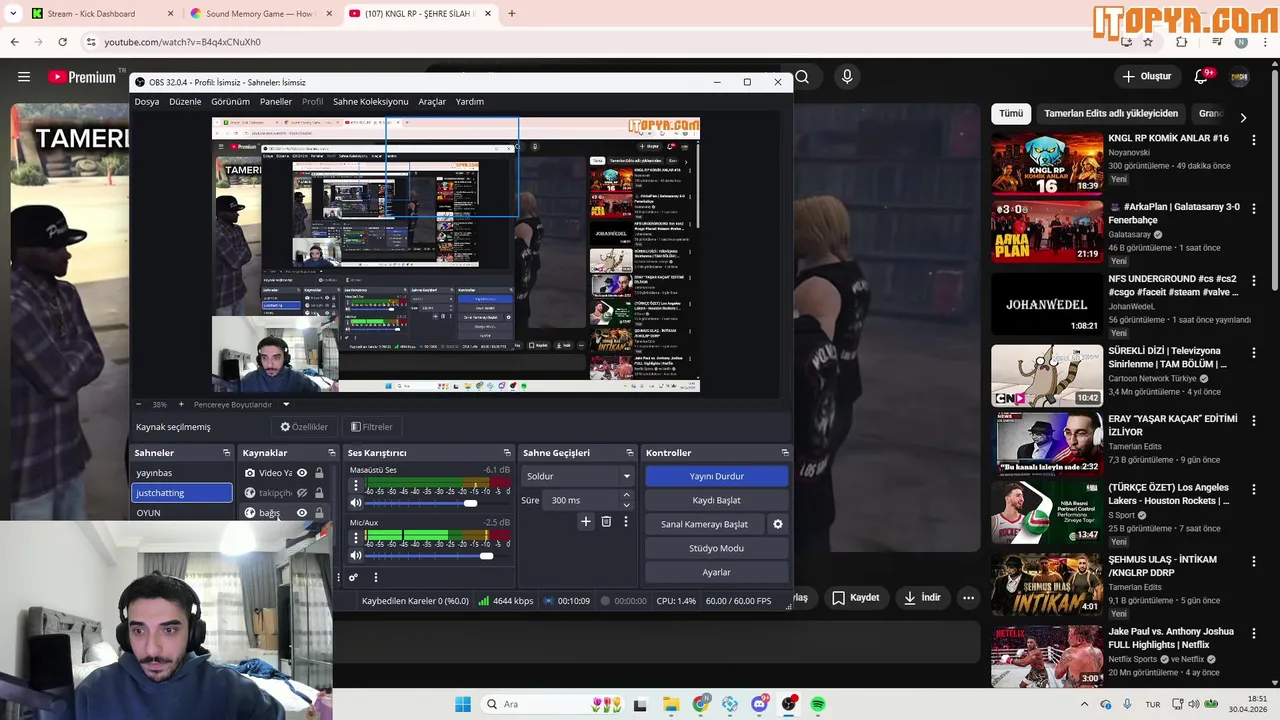Click Sanal Kamerayı Başlat button
1280x720 pixels.
704,524
